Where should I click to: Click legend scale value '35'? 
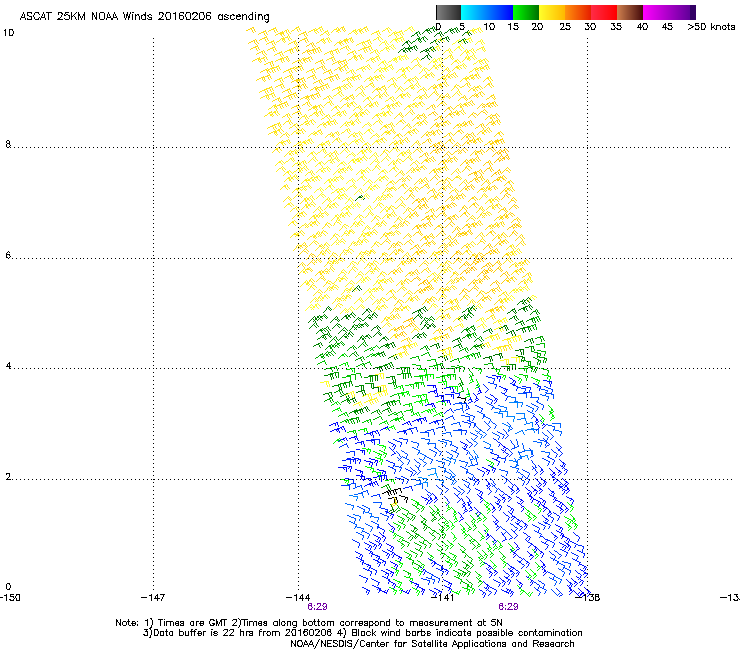click(x=616, y=27)
